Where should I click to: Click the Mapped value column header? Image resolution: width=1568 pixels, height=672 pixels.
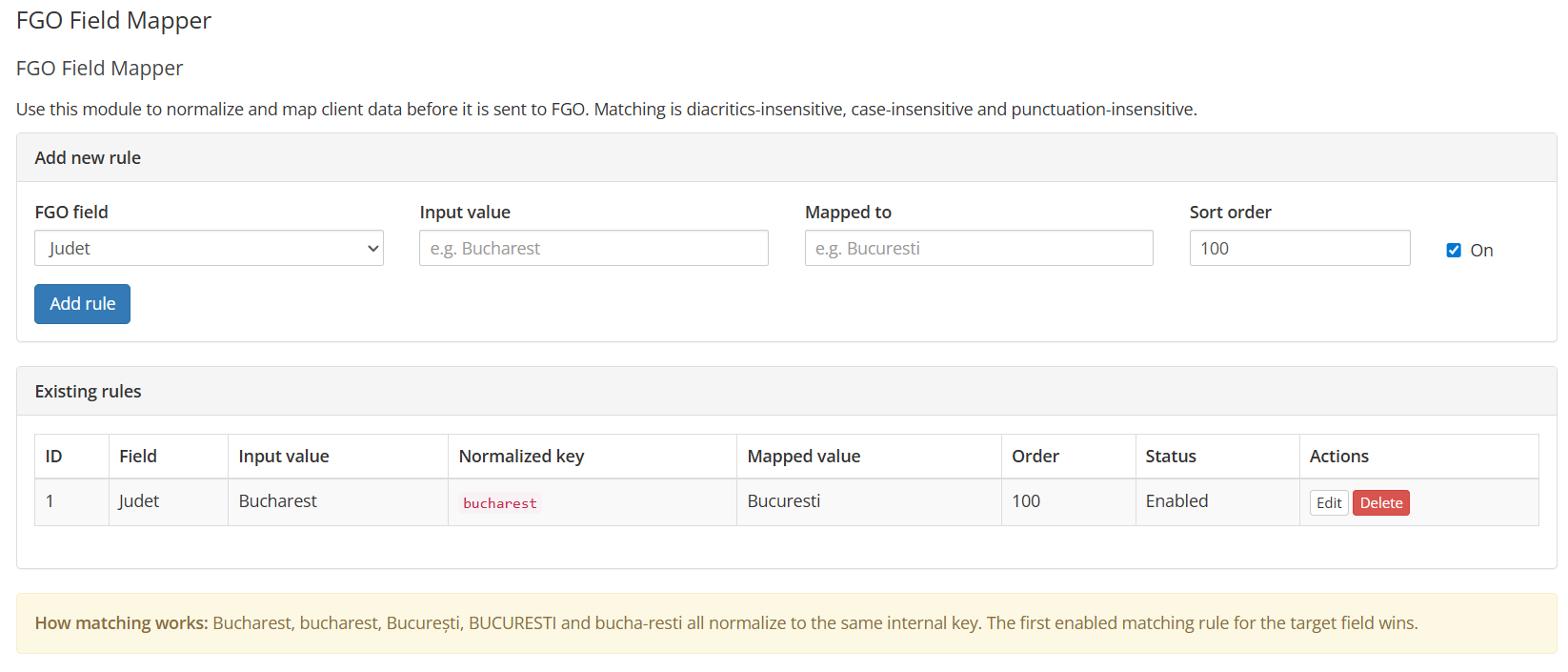tap(803, 457)
